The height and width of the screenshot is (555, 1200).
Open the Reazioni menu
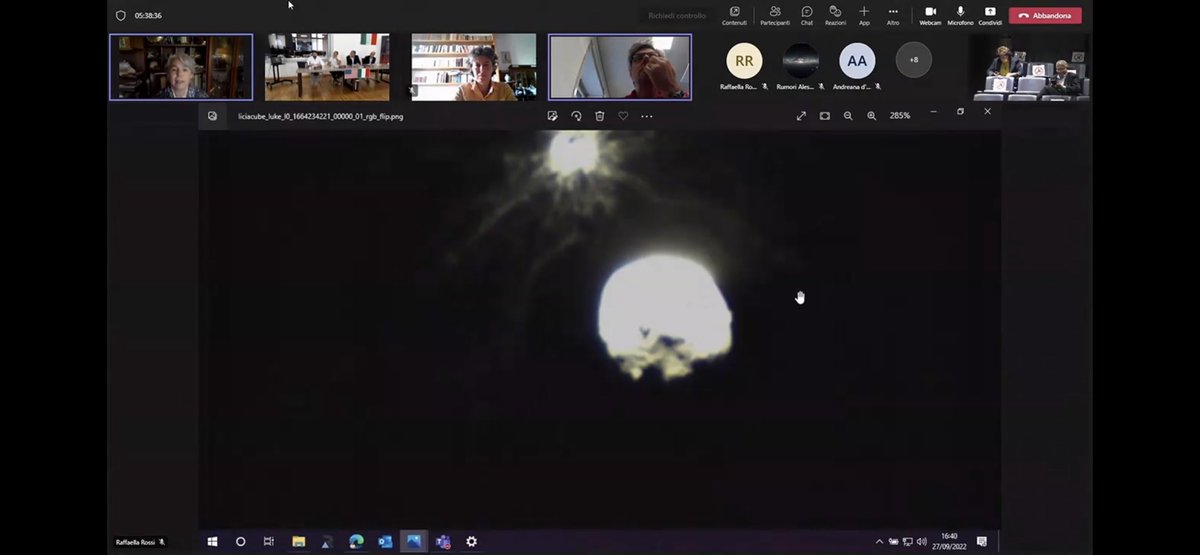(x=835, y=15)
